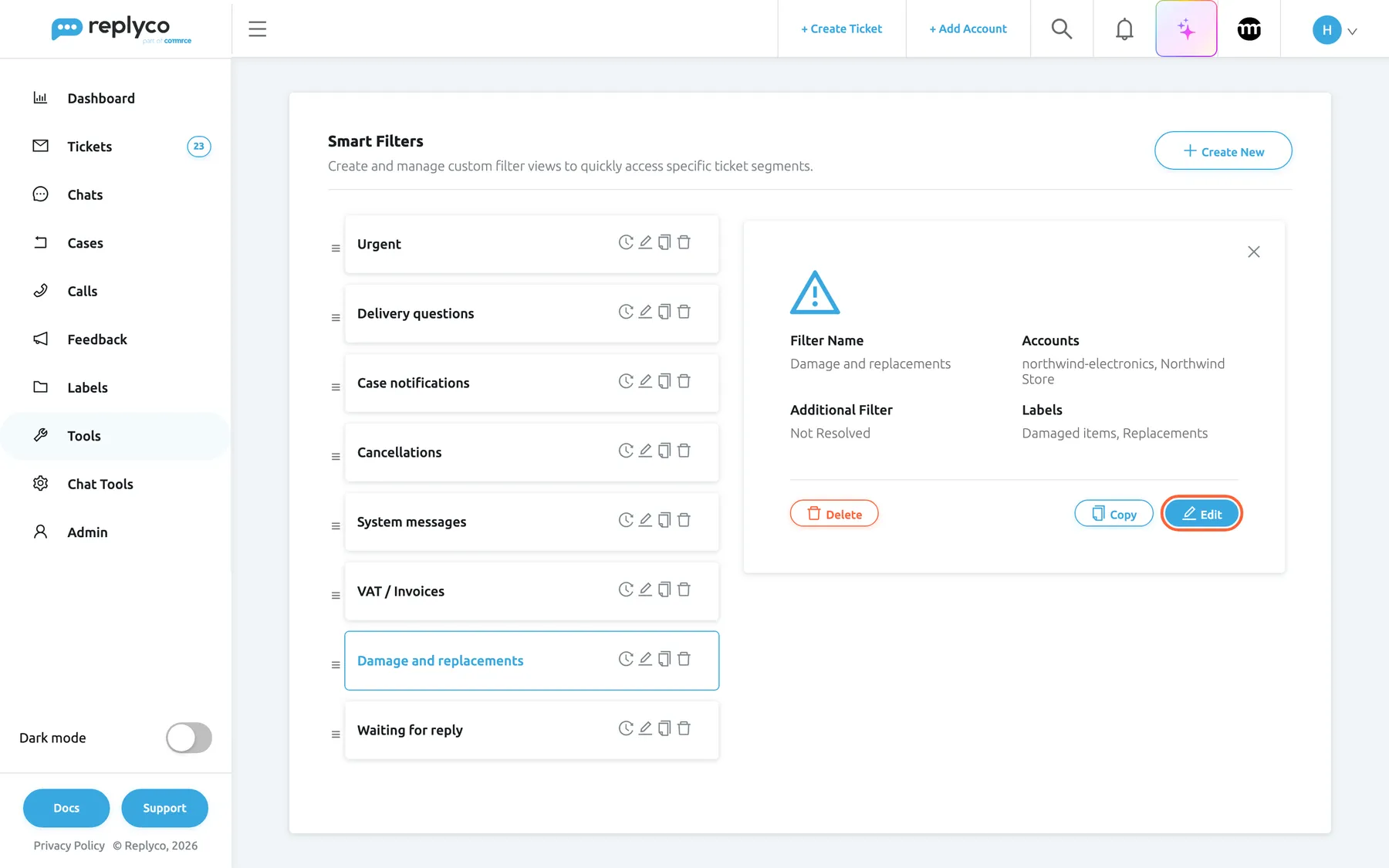
Task: Open Cases in the sidebar
Action: click(85, 243)
